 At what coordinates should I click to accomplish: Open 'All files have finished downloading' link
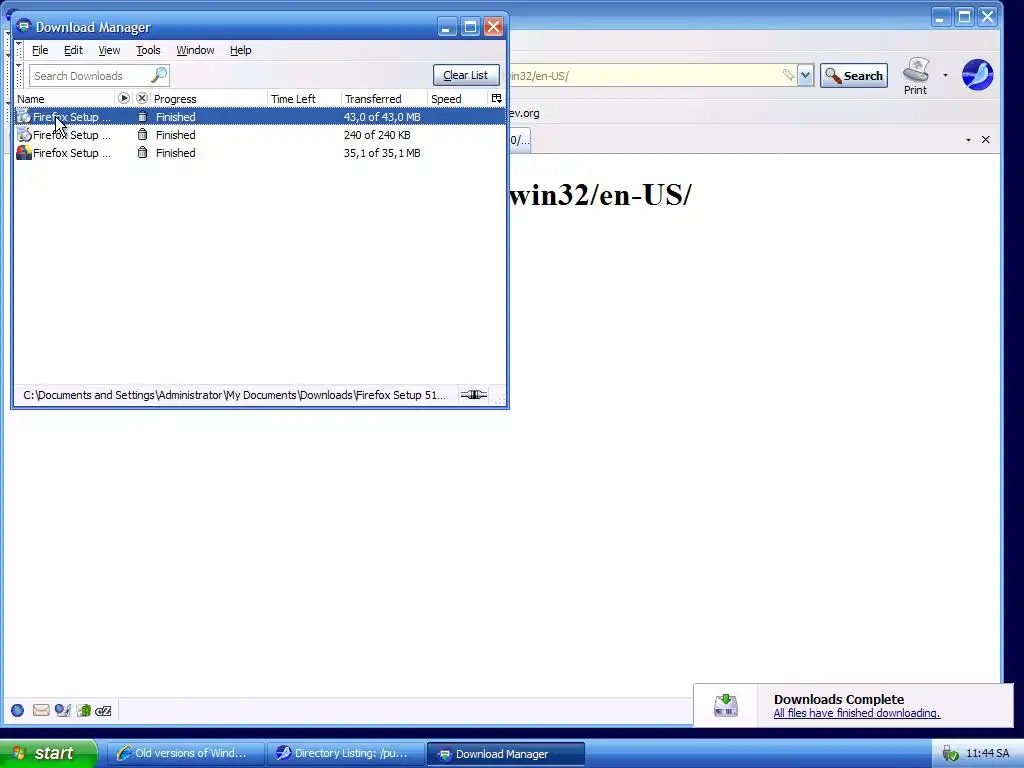[856, 713]
